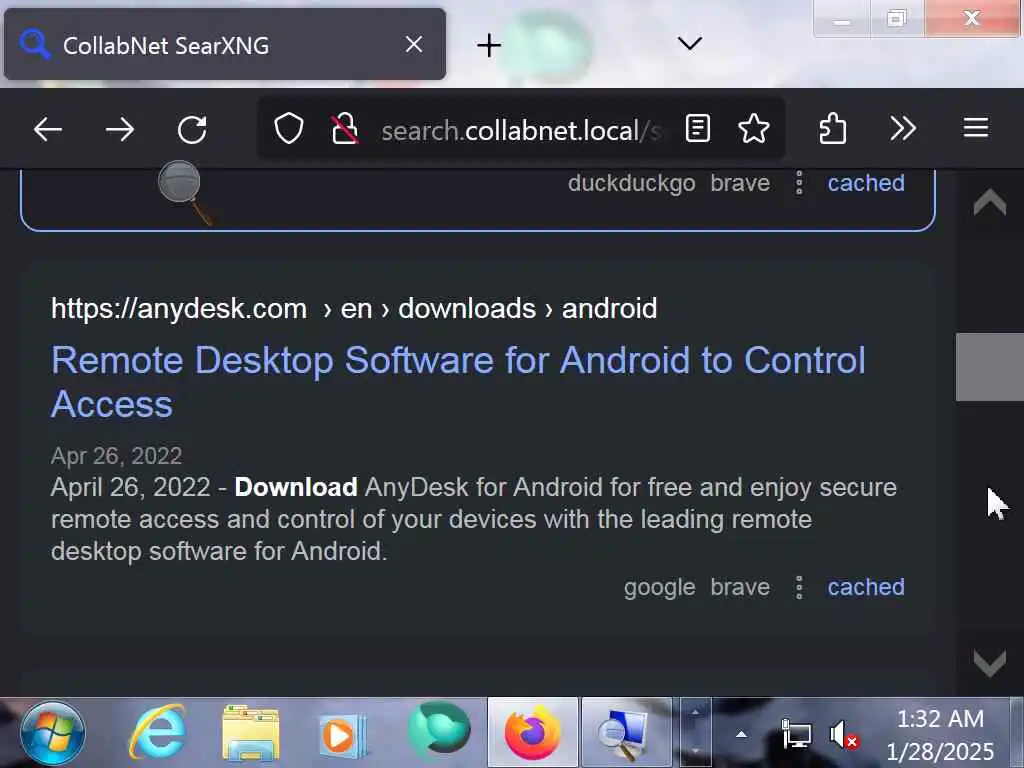1024x768 pixels.
Task: Click the anydesk.com downloads android URL
Action: pyautogui.click(x=354, y=308)
